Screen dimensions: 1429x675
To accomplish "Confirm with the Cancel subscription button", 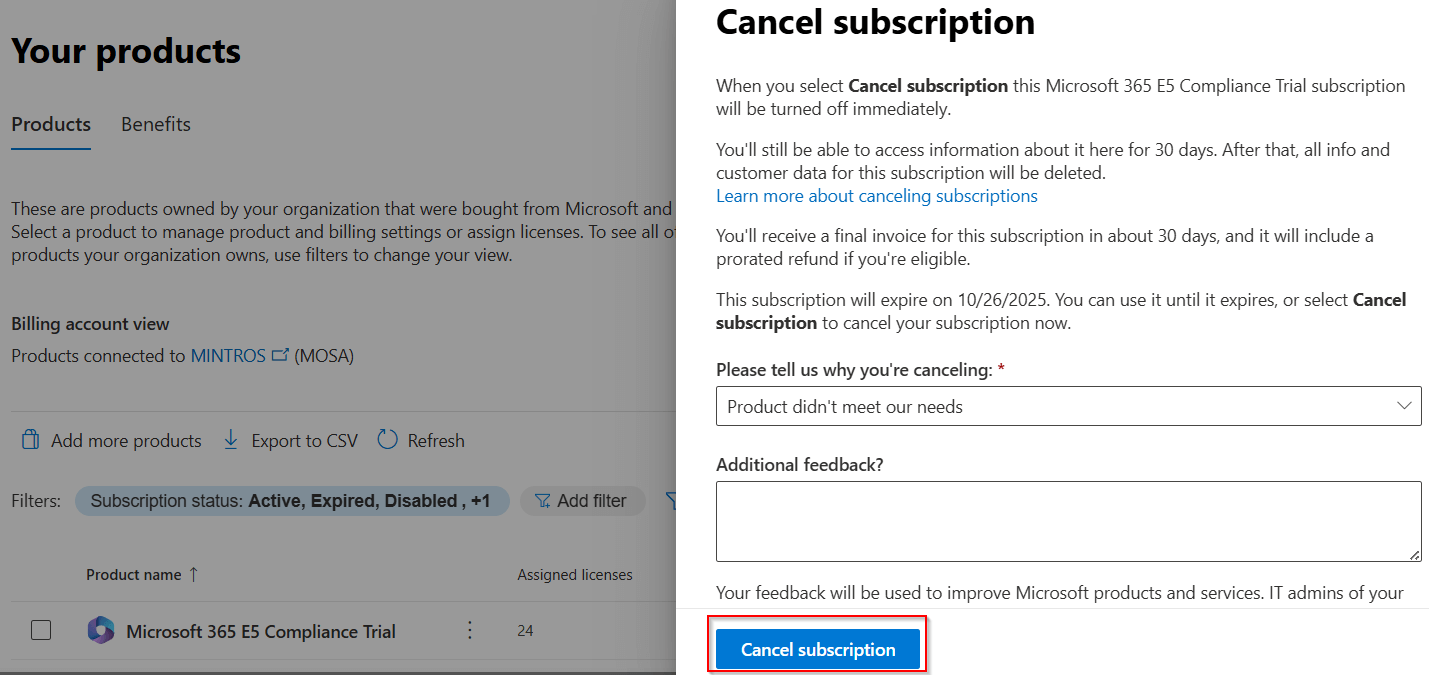I will pos(818,648).
